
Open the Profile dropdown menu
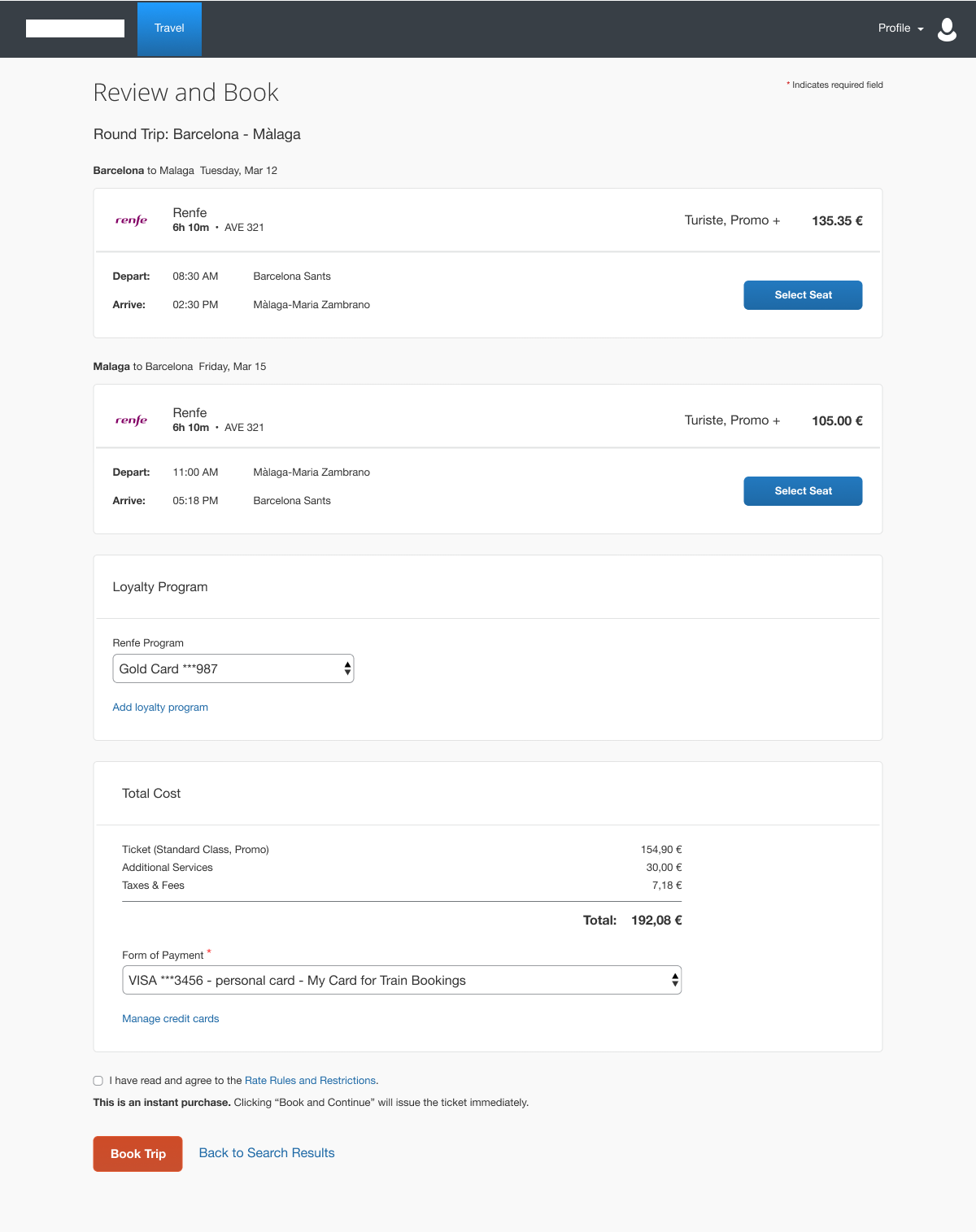tap(900, 28)
